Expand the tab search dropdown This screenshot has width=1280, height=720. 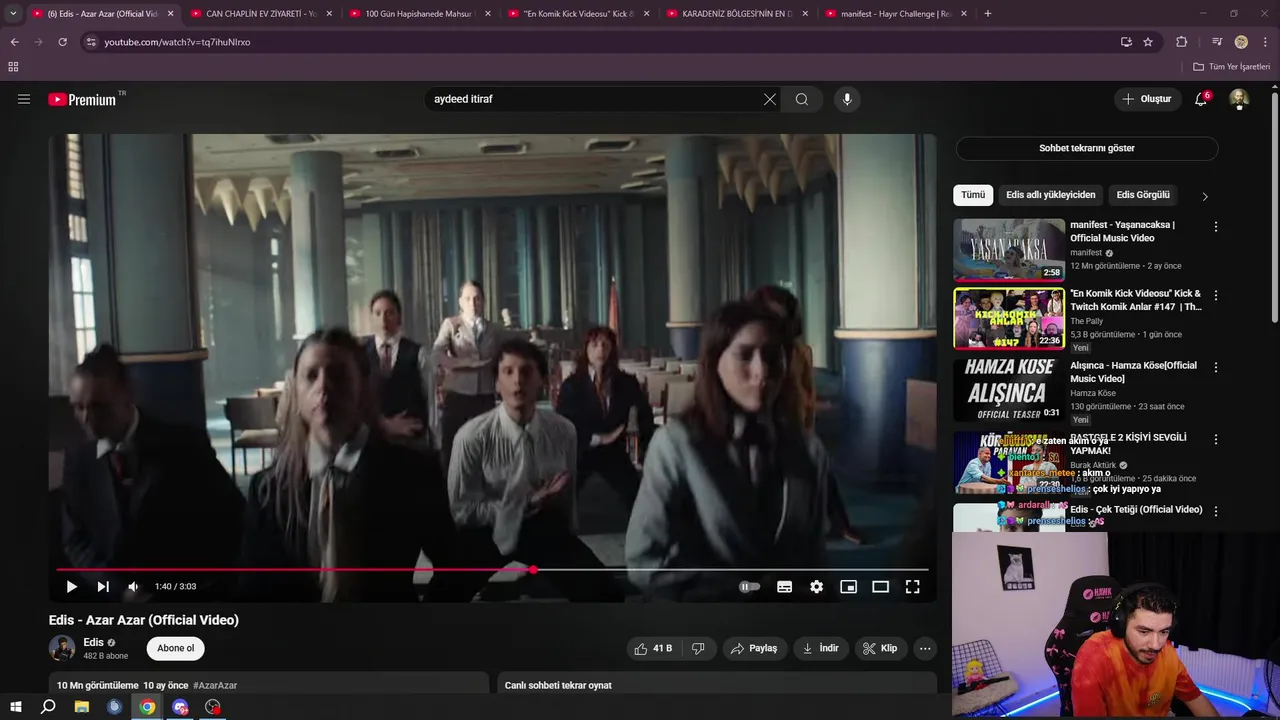(13, 14)
